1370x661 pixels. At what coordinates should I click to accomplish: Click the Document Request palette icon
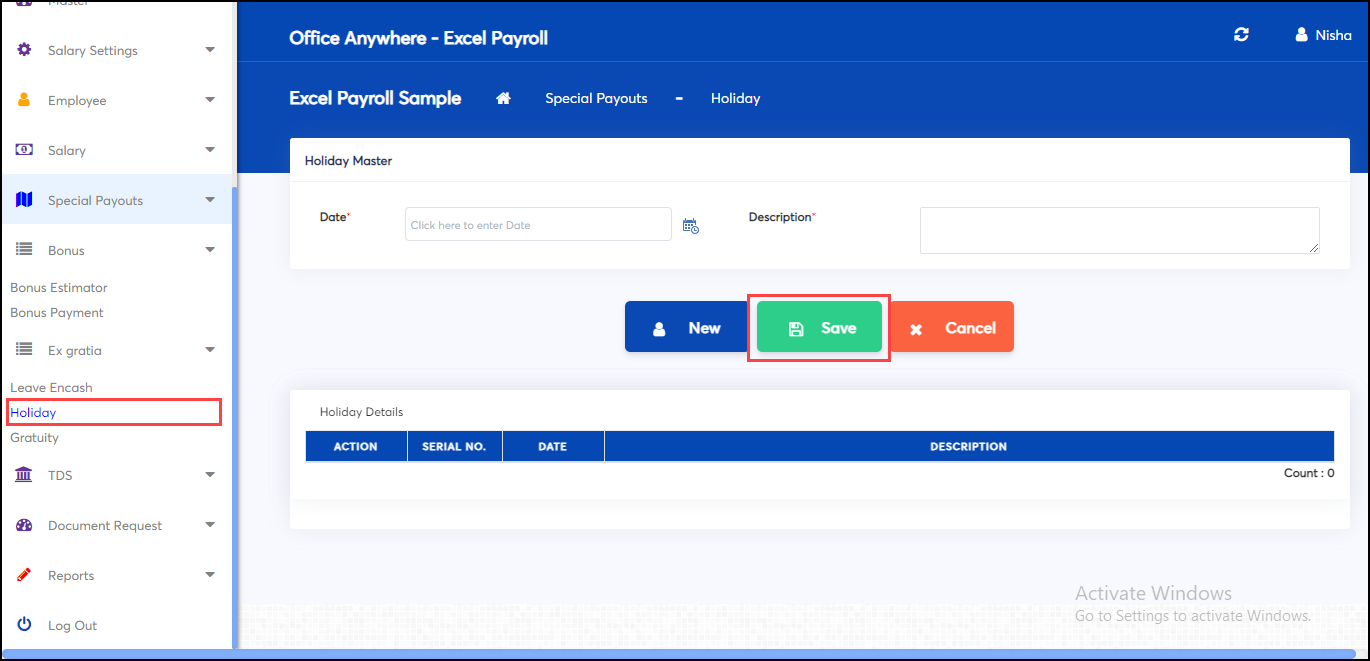[25, 525]
